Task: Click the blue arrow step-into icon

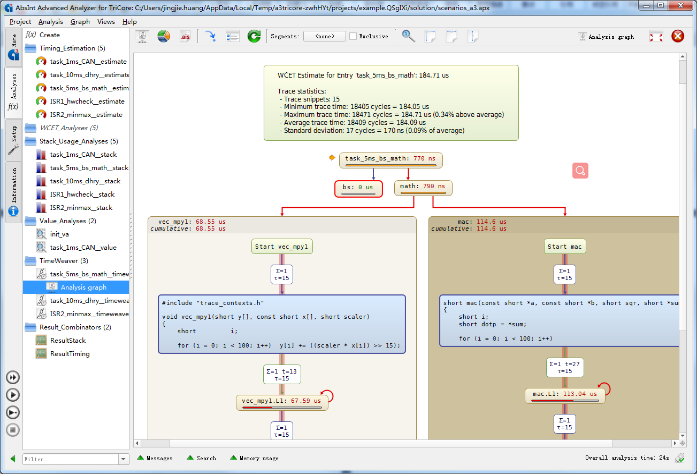Action: click(211, 36)
